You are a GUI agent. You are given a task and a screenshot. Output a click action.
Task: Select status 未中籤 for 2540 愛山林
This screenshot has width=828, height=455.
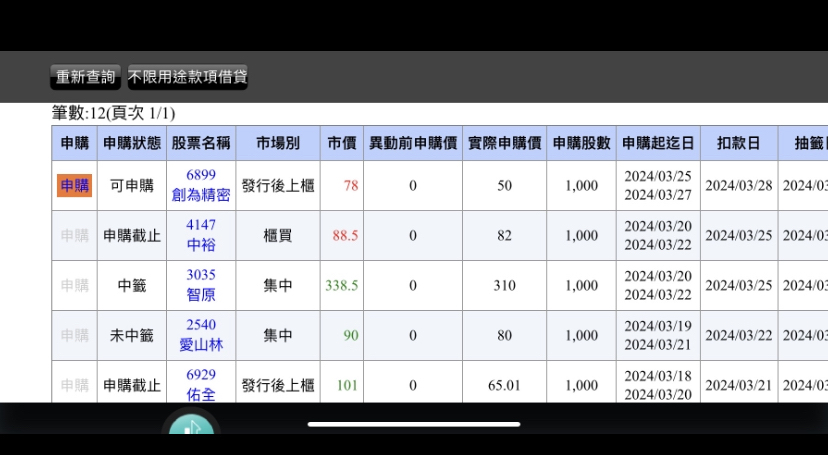tap(131, 336)
